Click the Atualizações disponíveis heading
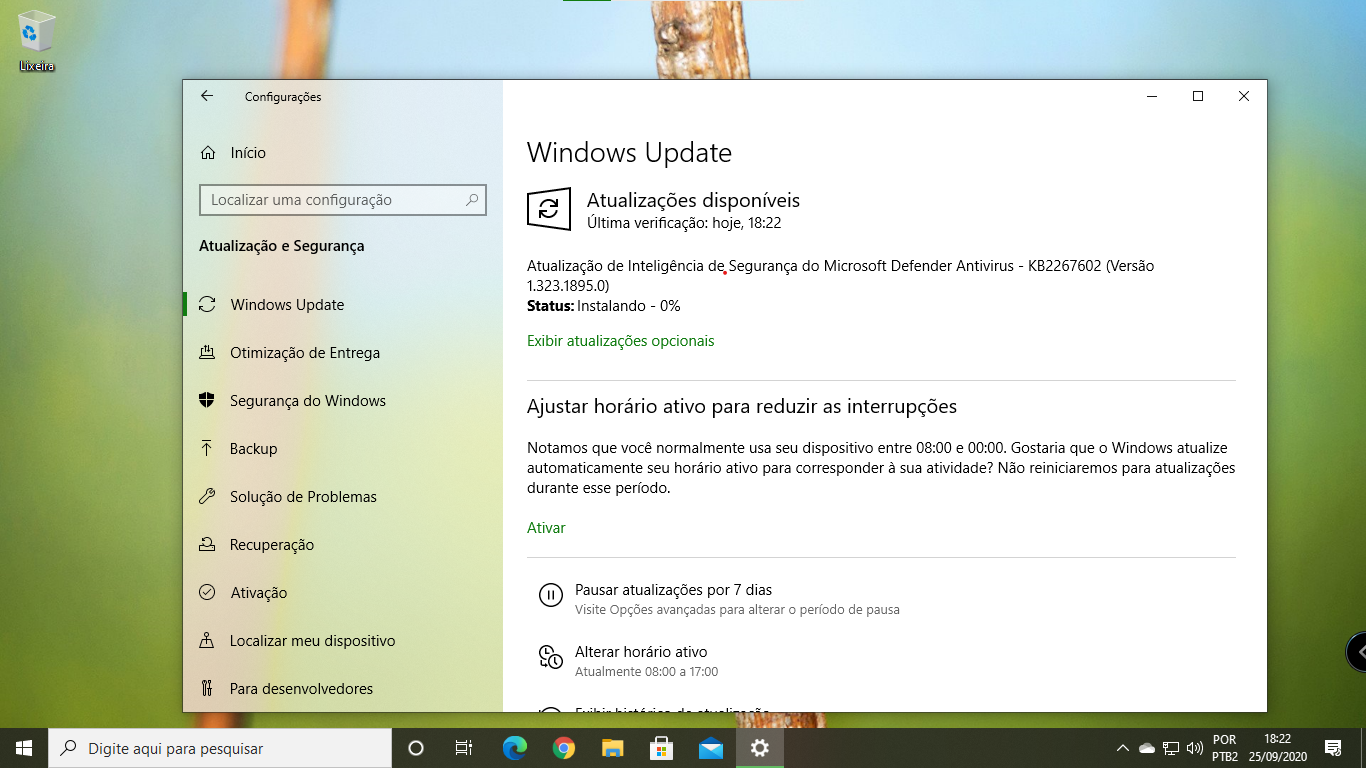Viewport: 1366px width, 768px height. tap(693, 200)
